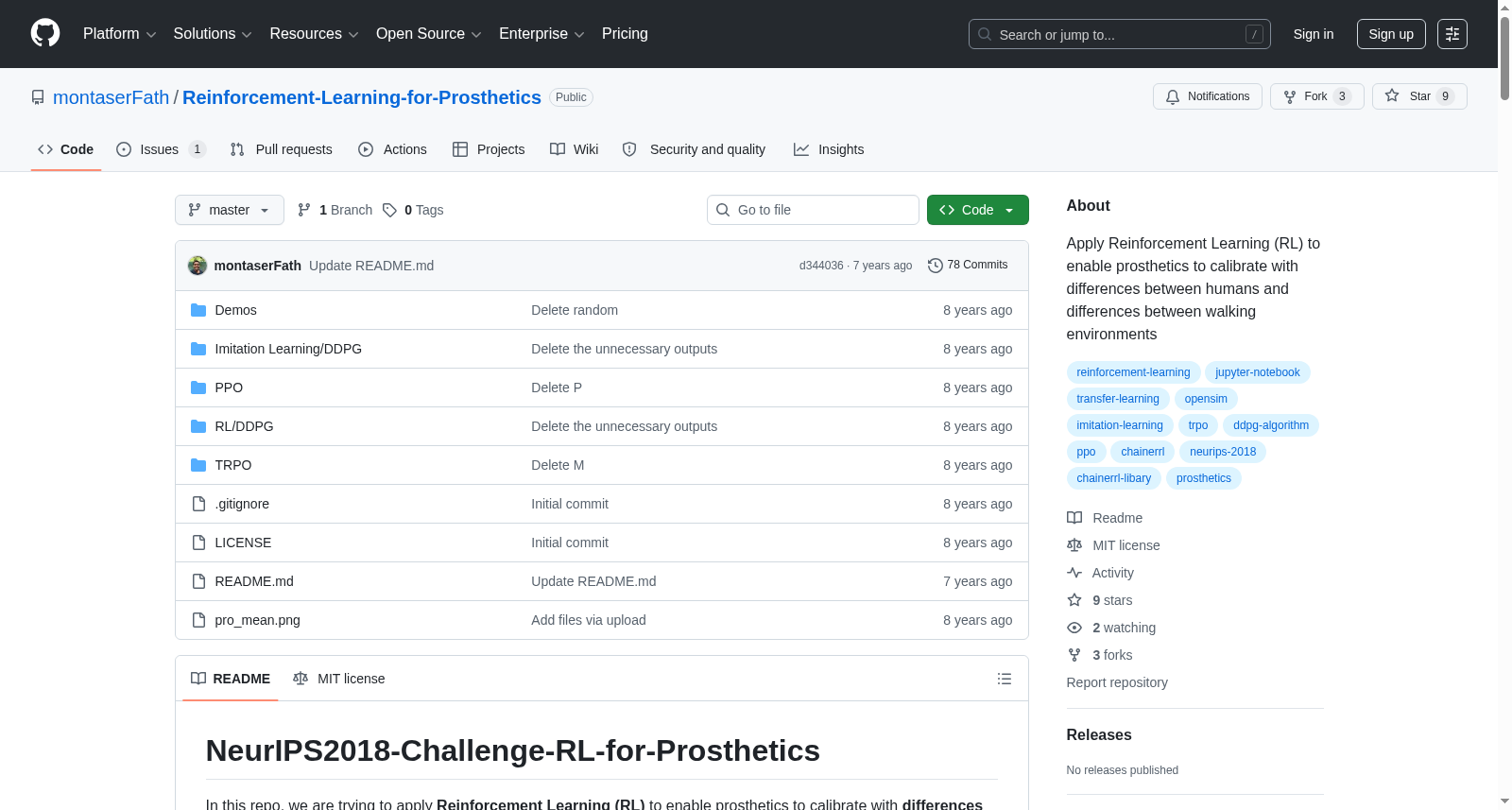Click the fork icon beside 3 forks
The width and height of the screenshot is (1512, 810).
pyautogui.click(x=1074, y=655)
